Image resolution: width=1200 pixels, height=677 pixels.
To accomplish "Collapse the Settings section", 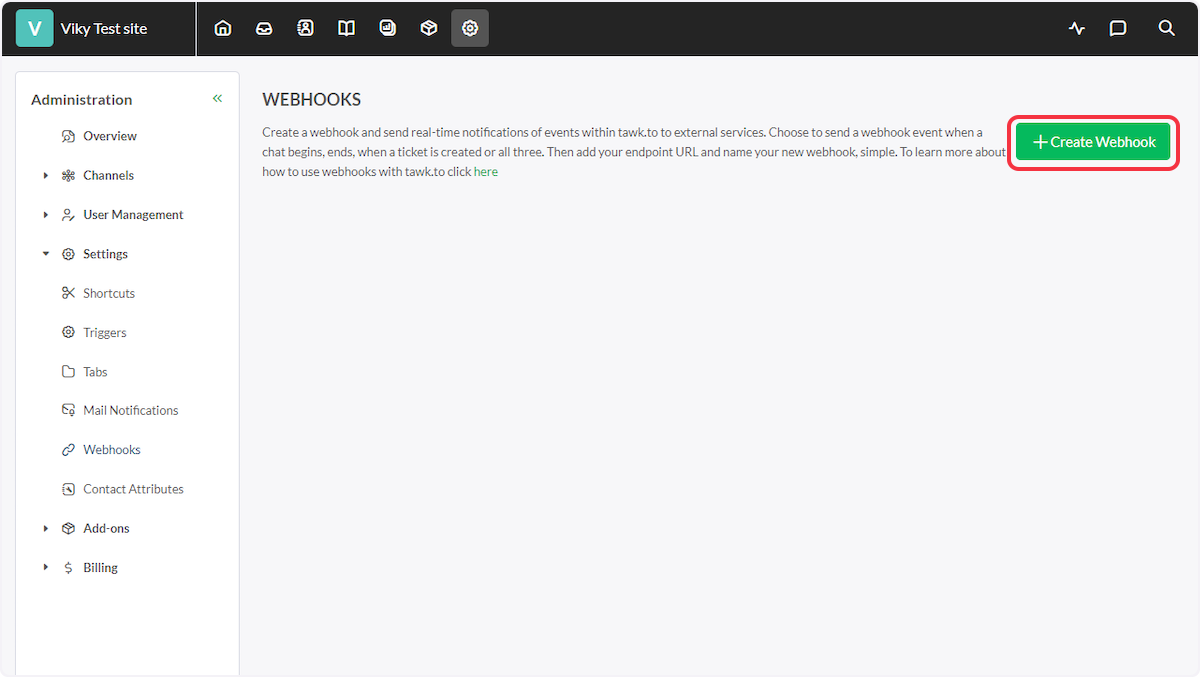I will 45,253.
